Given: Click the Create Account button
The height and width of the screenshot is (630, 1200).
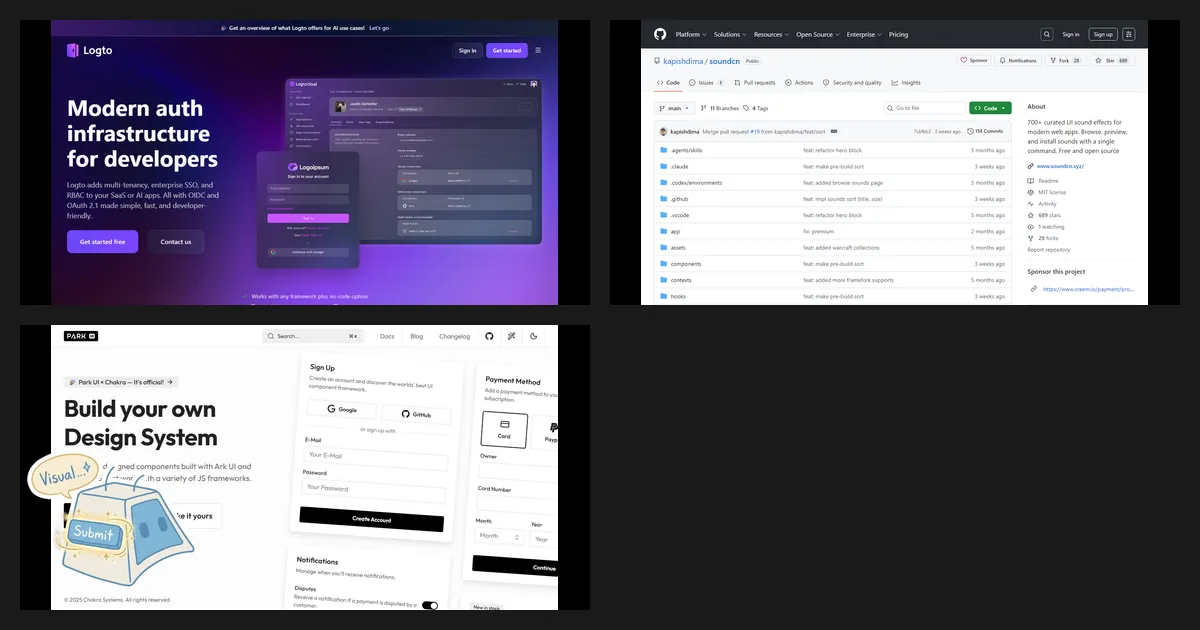Looking at the screenshot, I should pyautogui.click(x=372, y=519).
